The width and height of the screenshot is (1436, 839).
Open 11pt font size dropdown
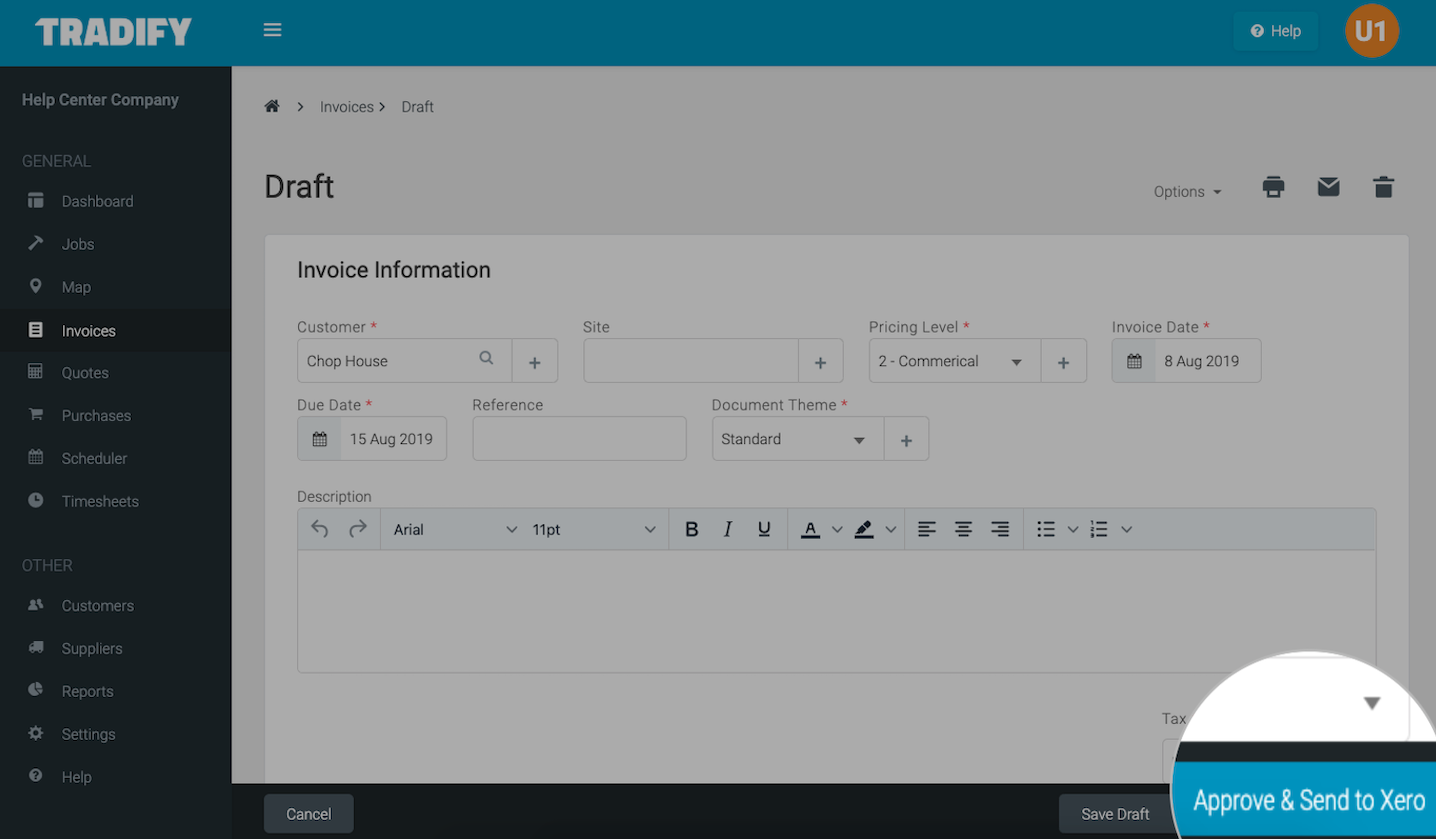(x=594, y=529)
